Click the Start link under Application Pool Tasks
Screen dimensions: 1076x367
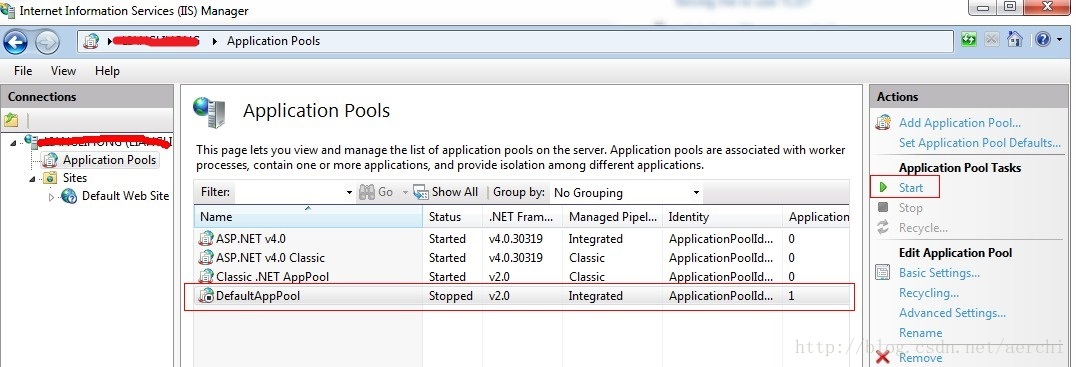click(x=911, y=187)
